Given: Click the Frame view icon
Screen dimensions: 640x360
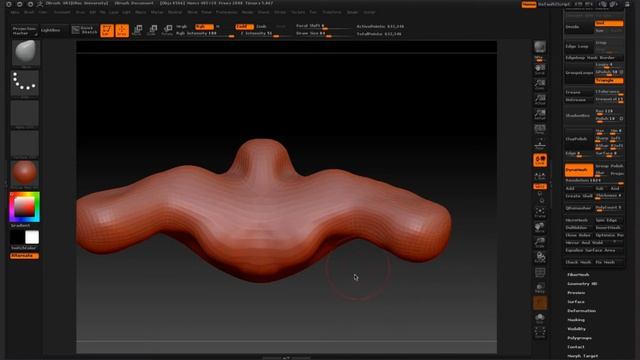Looking at the screenshot, I should pyautogui.click(x=540, y=212).
